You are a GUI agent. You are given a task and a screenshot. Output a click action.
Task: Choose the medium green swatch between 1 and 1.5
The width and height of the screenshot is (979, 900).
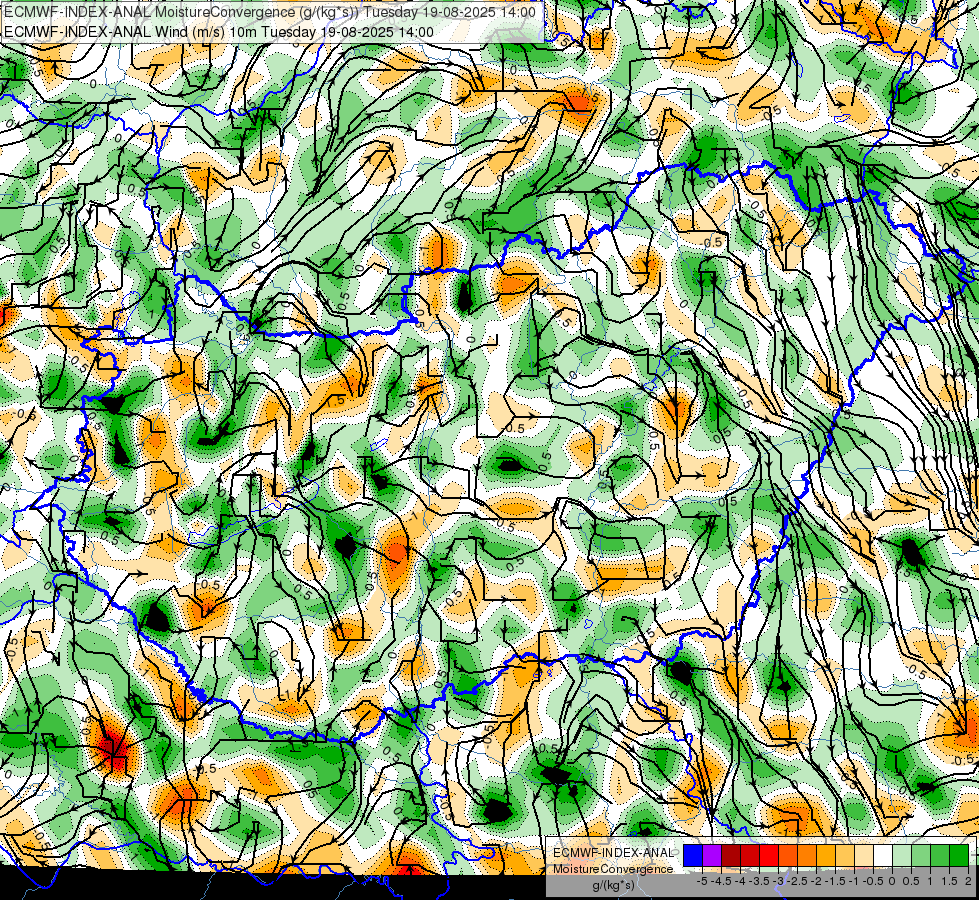click(x=940, y=856)
